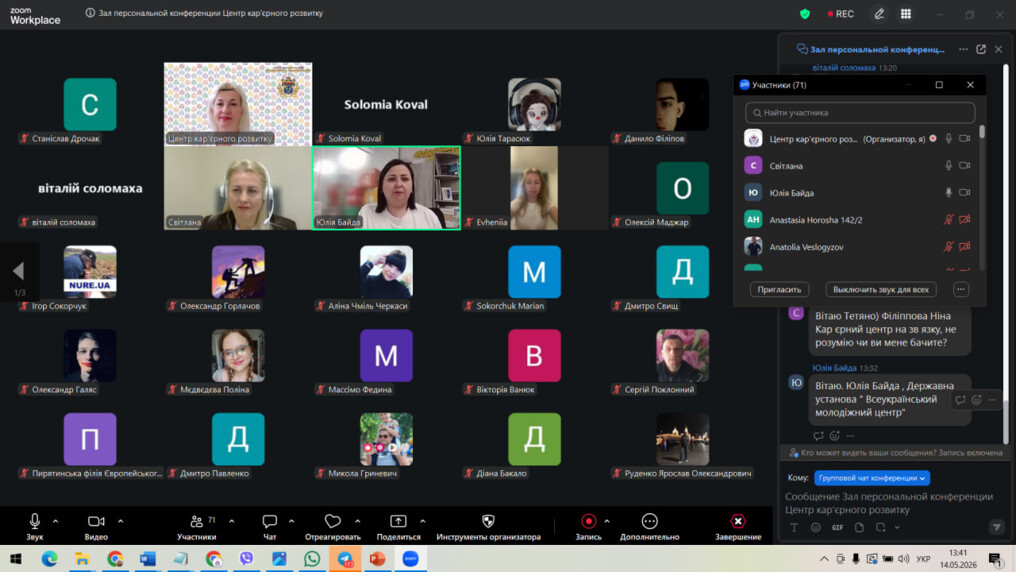This screenshot has width=1016, height=572.
Task: Toggle video for Юлія Байда in list
Action: click(x=965, y=192)
